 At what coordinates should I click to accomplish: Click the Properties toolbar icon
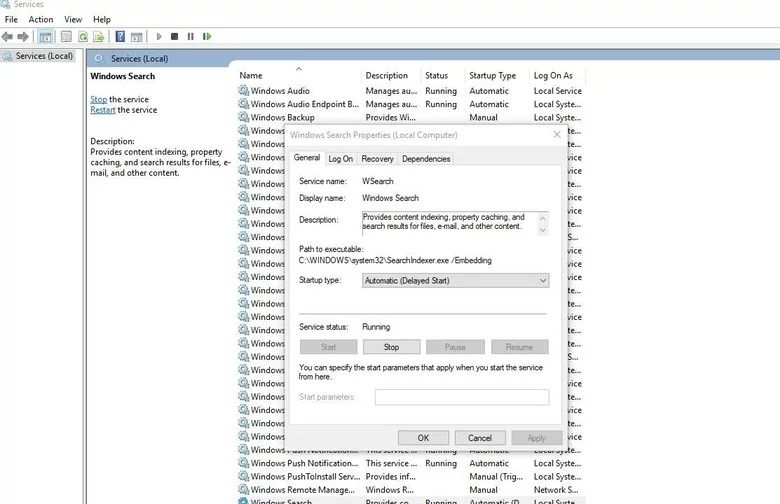coord(66,36)
